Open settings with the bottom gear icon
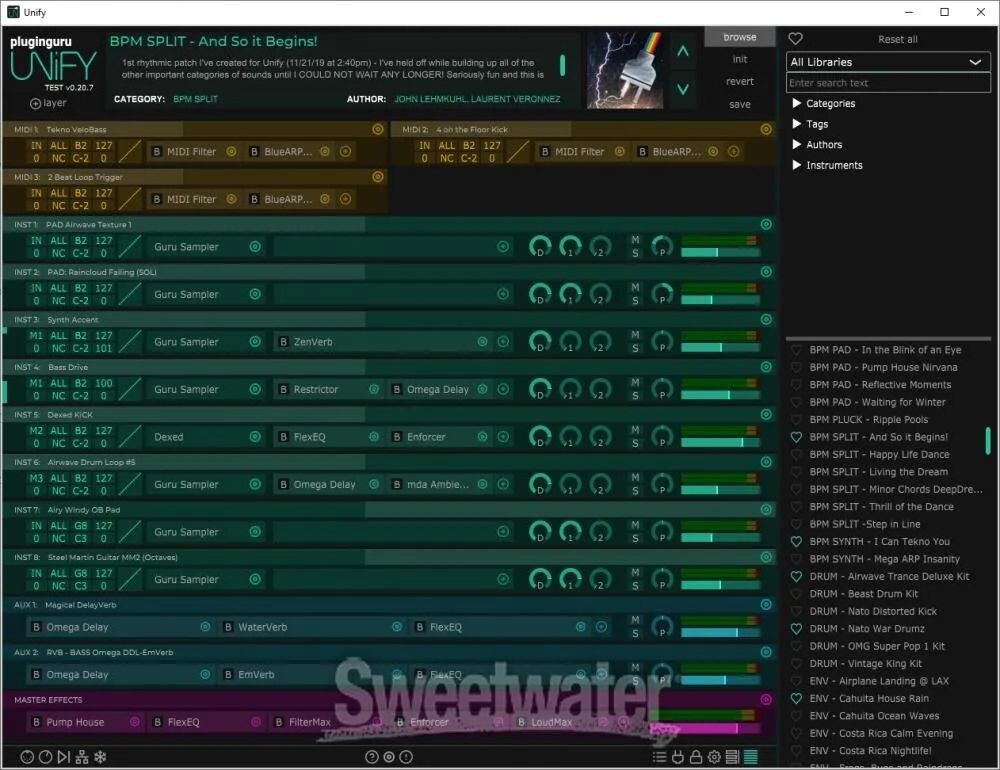The image size is (1000, 770). (x=714, y=757)
